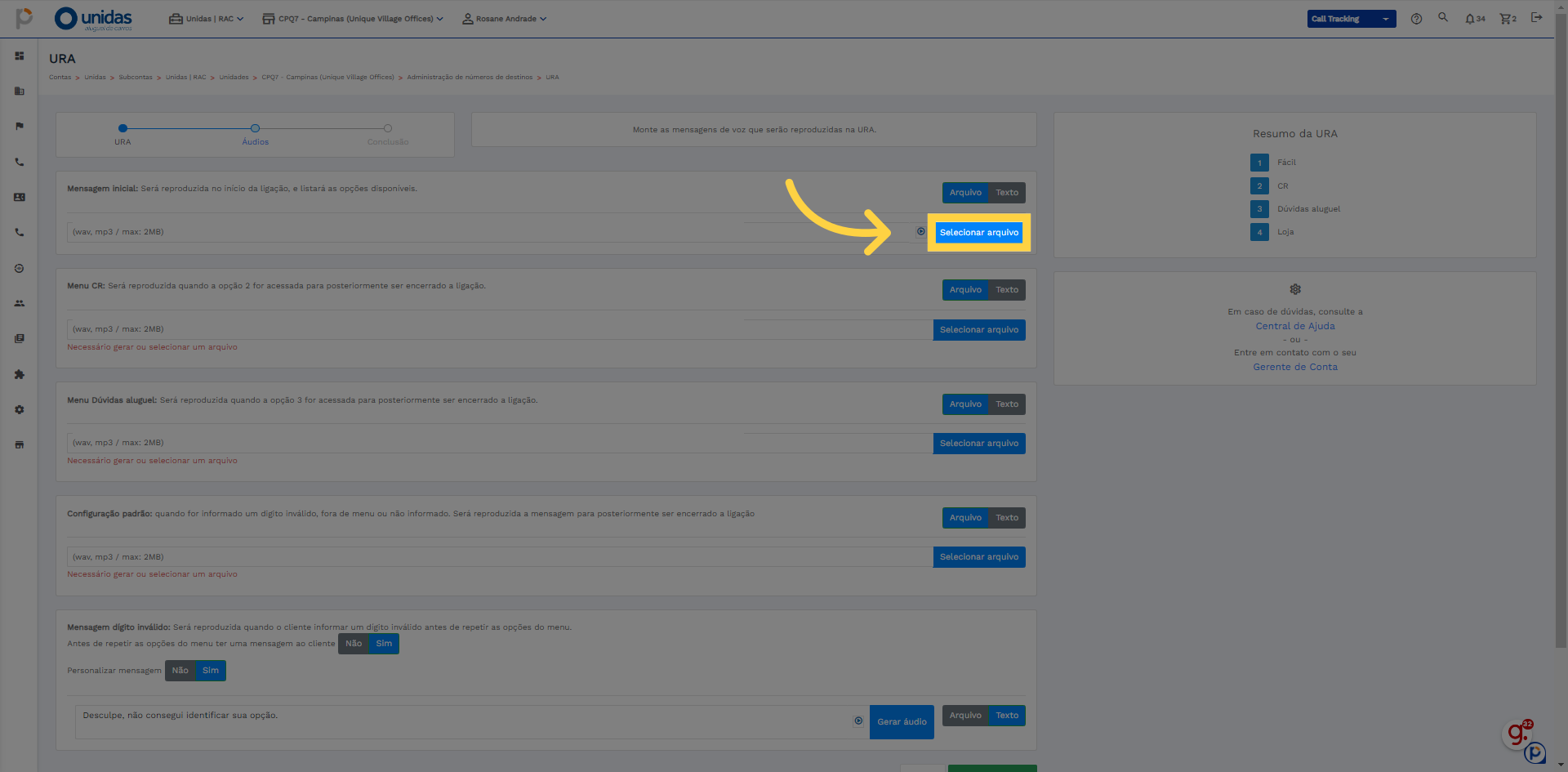Go to the Conclusão wizard step
Image resolution: width=1568 pixels, height=772 pixels.
(x=388, y=134)
